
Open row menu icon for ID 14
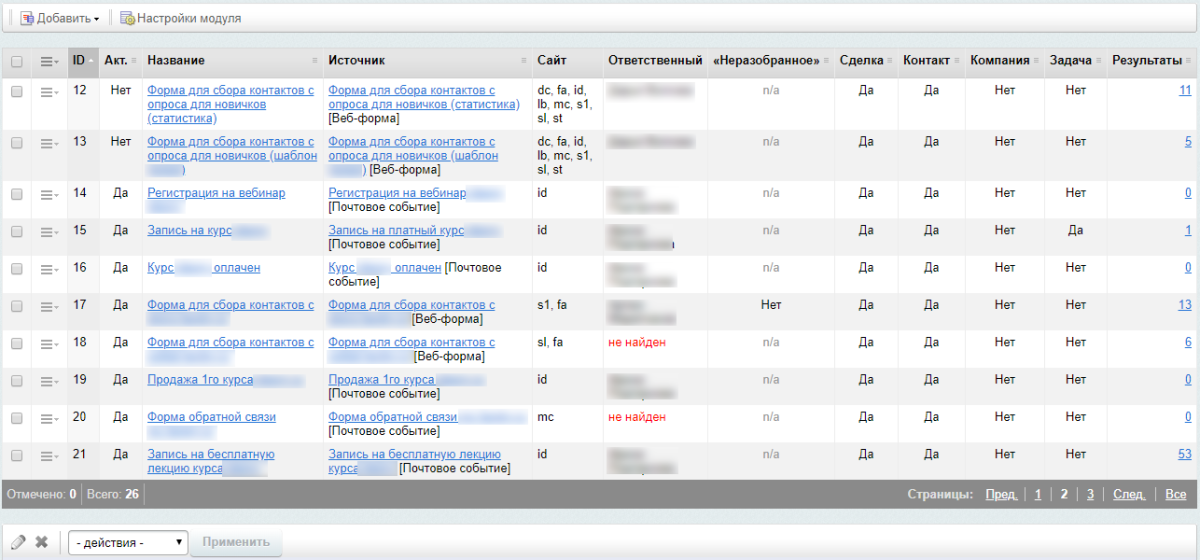[49, 194]
